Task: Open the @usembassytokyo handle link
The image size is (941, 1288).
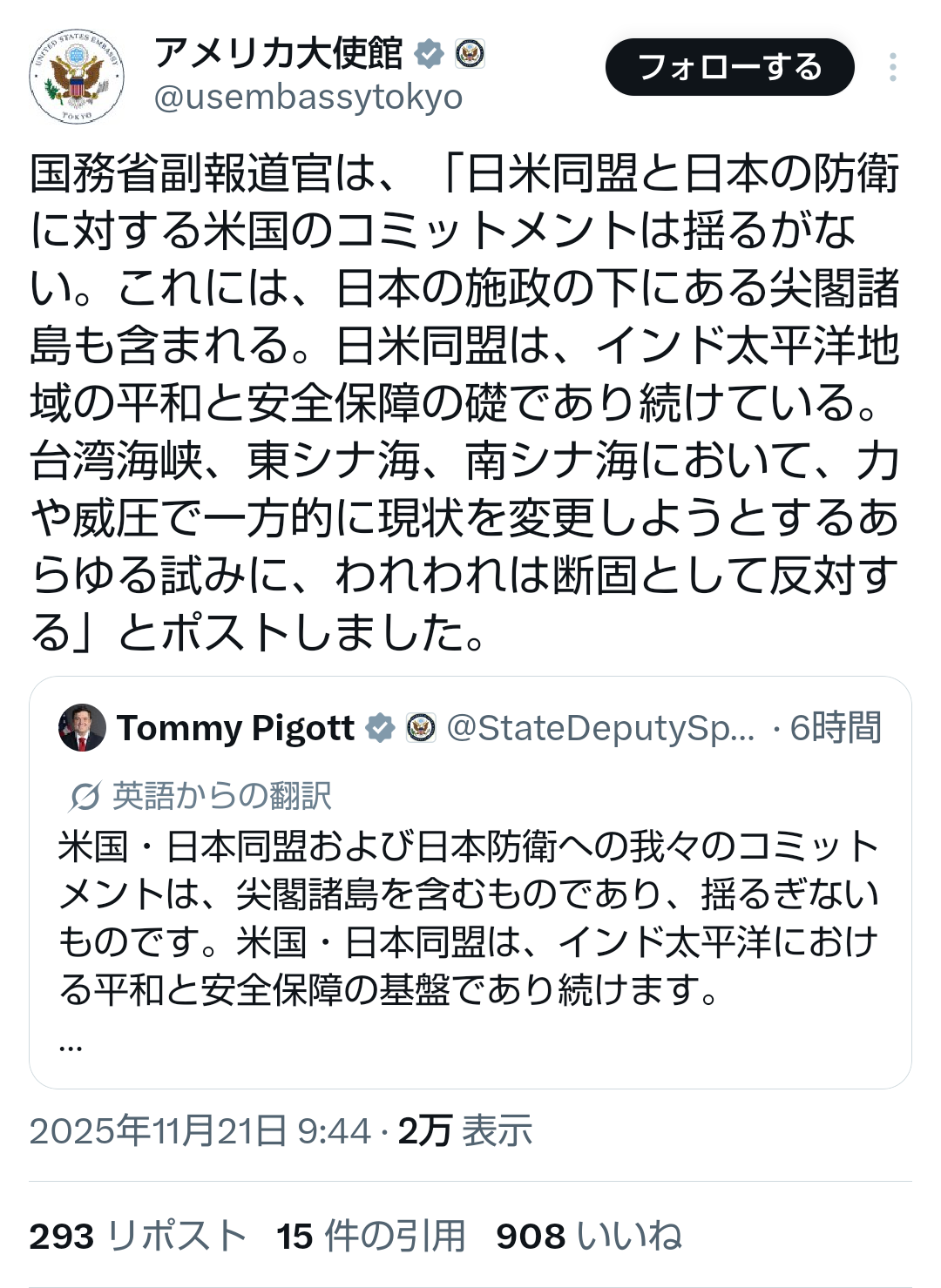Action: 308,98
